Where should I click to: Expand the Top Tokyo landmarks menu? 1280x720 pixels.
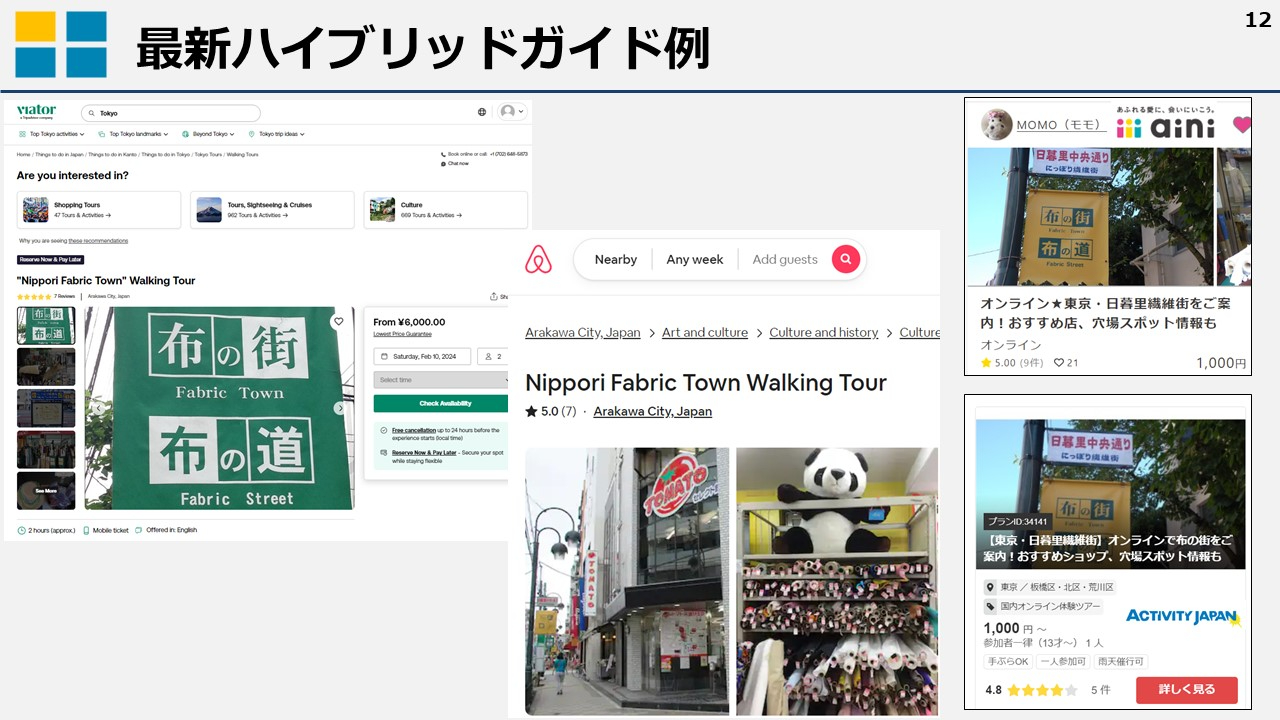click(x=133, y=134)
